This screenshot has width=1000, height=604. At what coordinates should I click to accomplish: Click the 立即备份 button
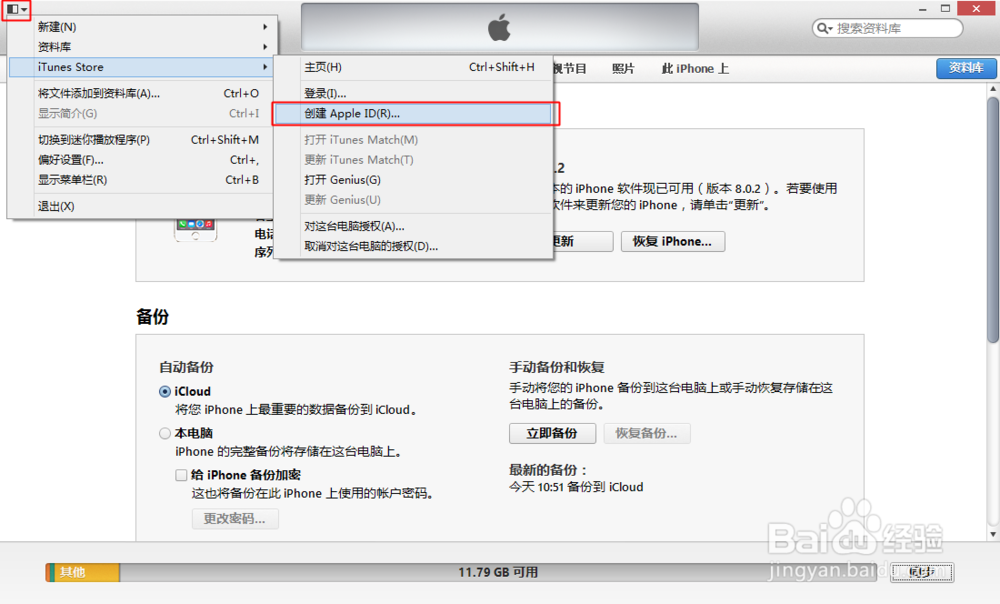[552, 433]
